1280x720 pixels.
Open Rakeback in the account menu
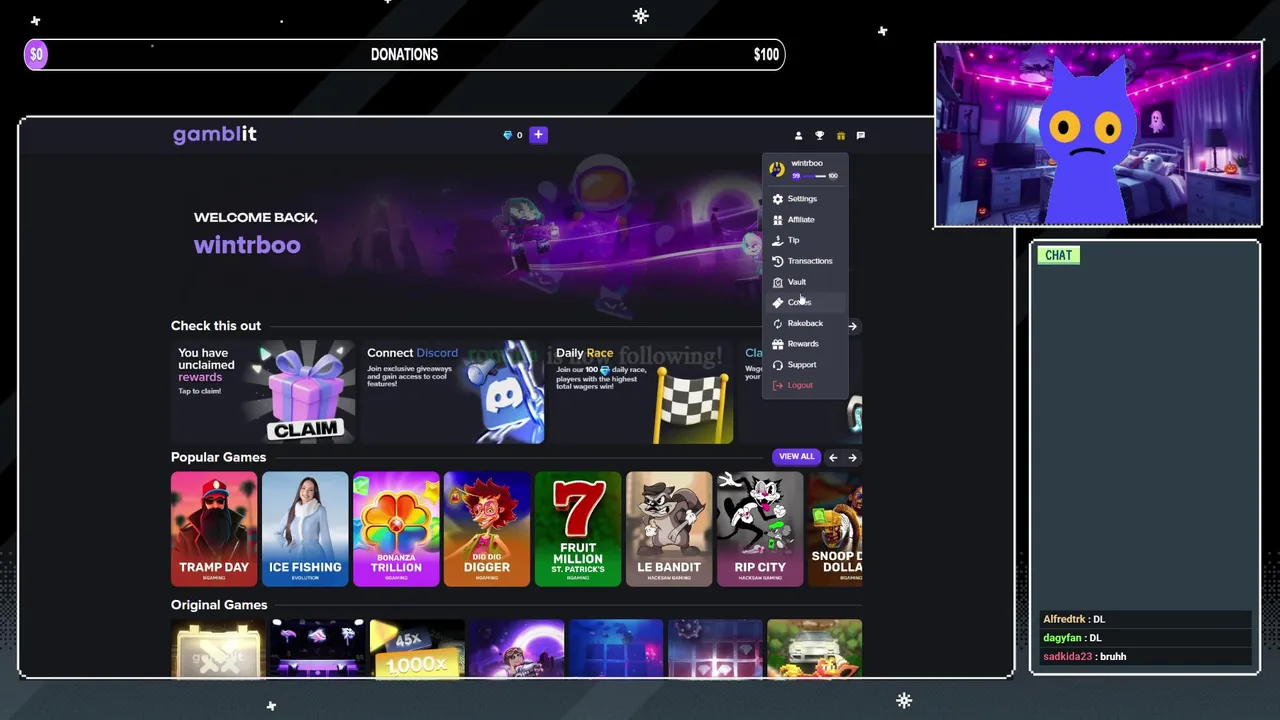coord(805,323)
